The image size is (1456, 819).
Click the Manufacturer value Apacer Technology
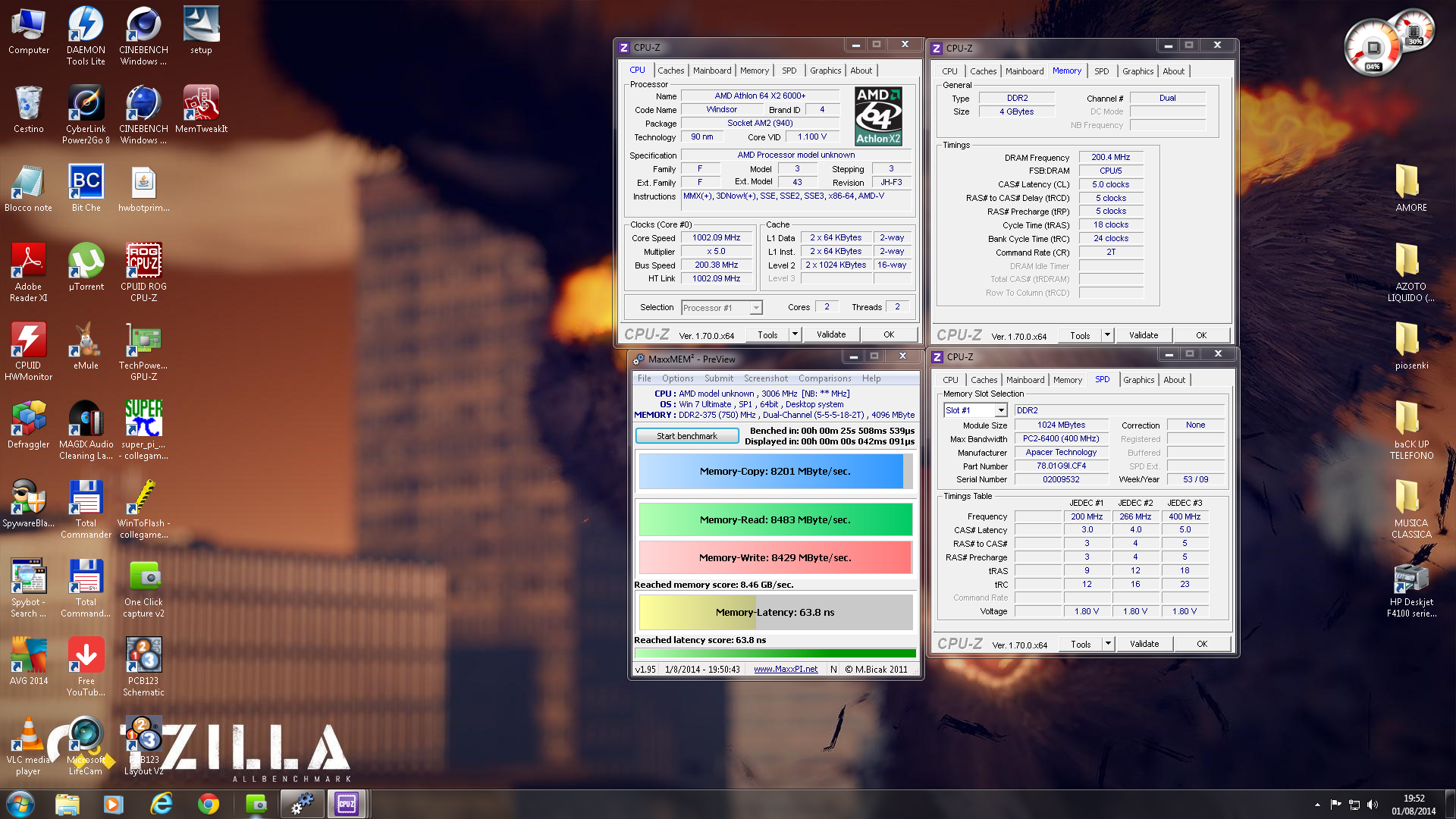(x=1061, y=453)
